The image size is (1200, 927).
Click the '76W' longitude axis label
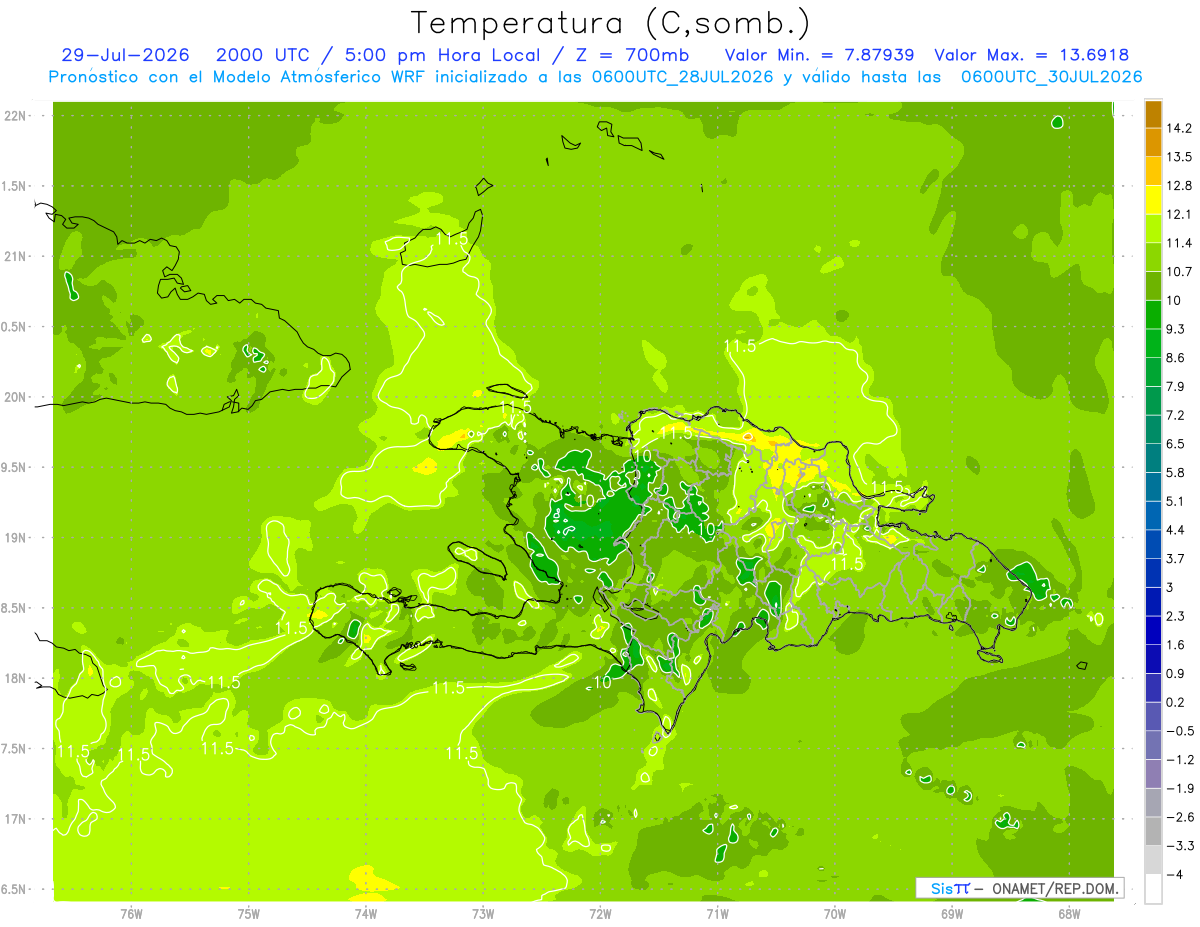click(x=131, y=913)
